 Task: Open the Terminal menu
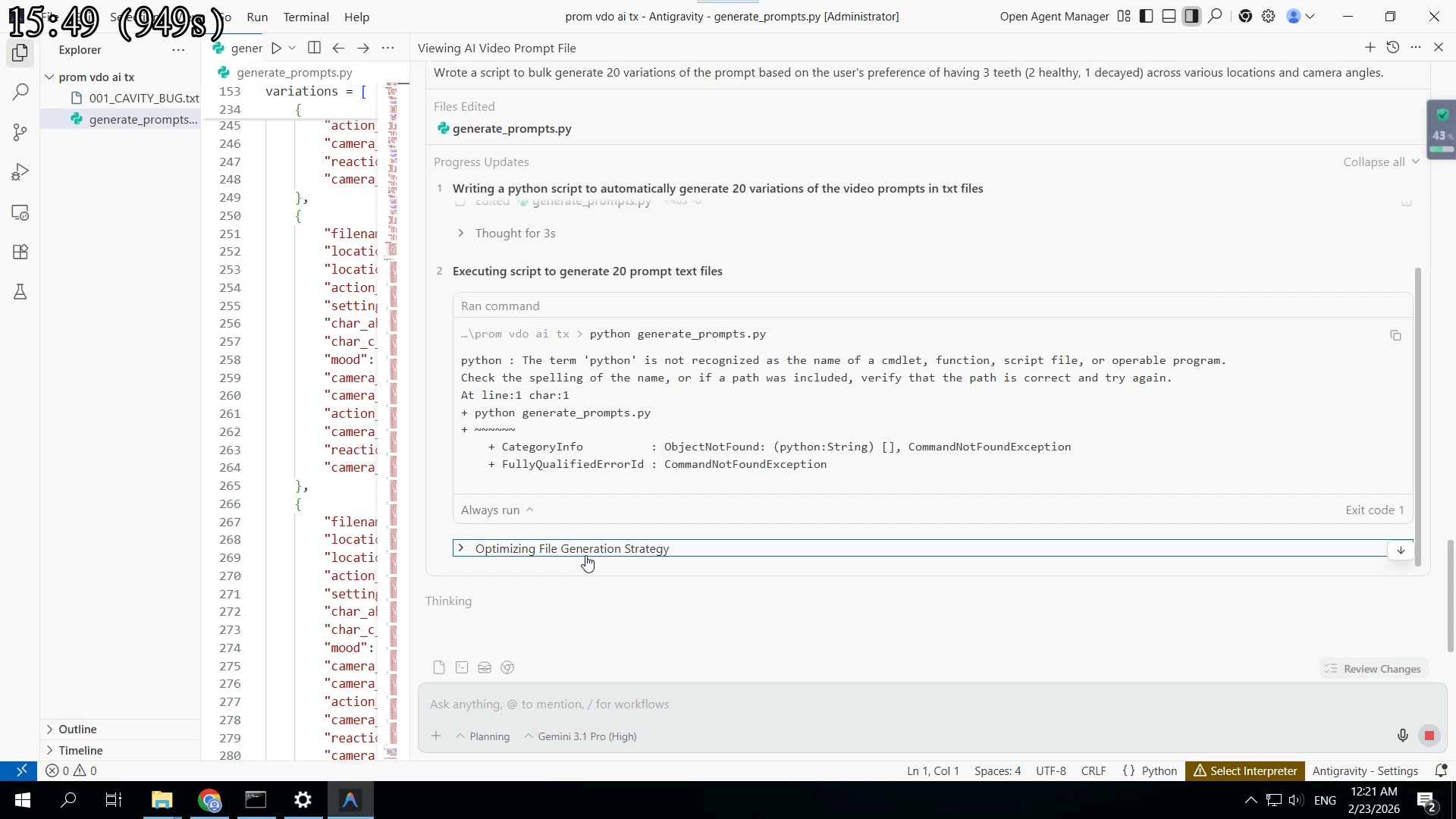(306, 17)
